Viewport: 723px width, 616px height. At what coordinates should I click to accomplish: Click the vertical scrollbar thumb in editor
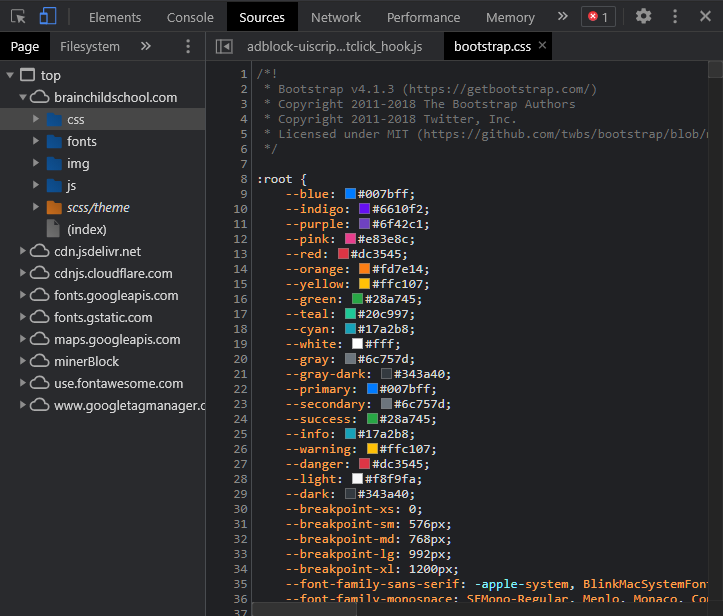pyautogui.click(x=715, y=69)
